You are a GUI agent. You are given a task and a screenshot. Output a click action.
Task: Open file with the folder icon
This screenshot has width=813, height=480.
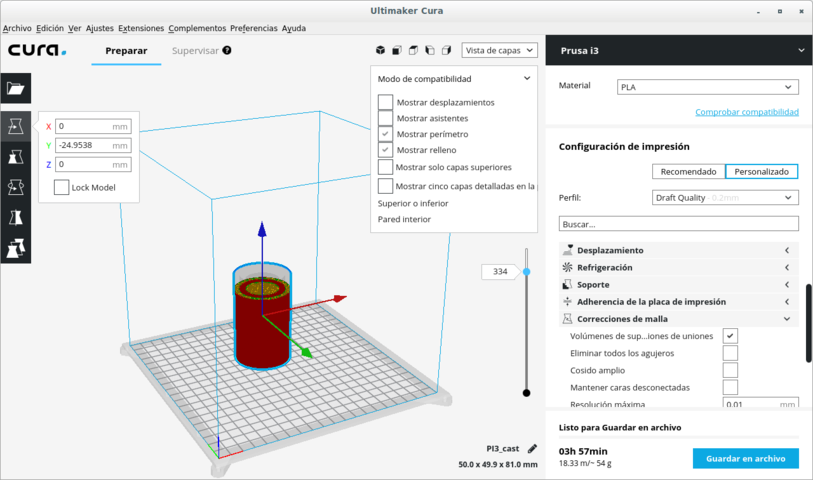16,88
